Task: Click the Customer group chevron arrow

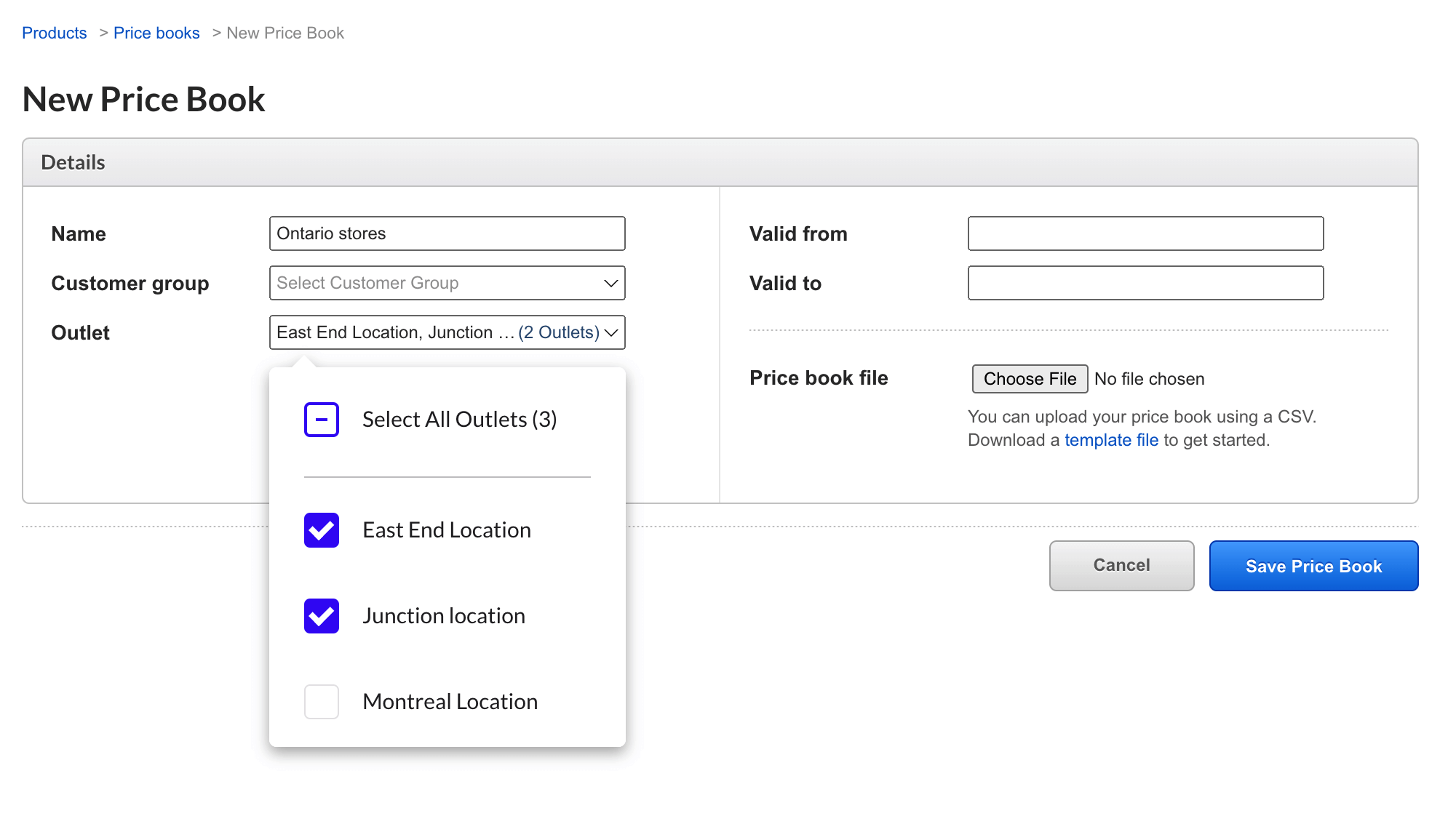Action: (x=611, y=283)
